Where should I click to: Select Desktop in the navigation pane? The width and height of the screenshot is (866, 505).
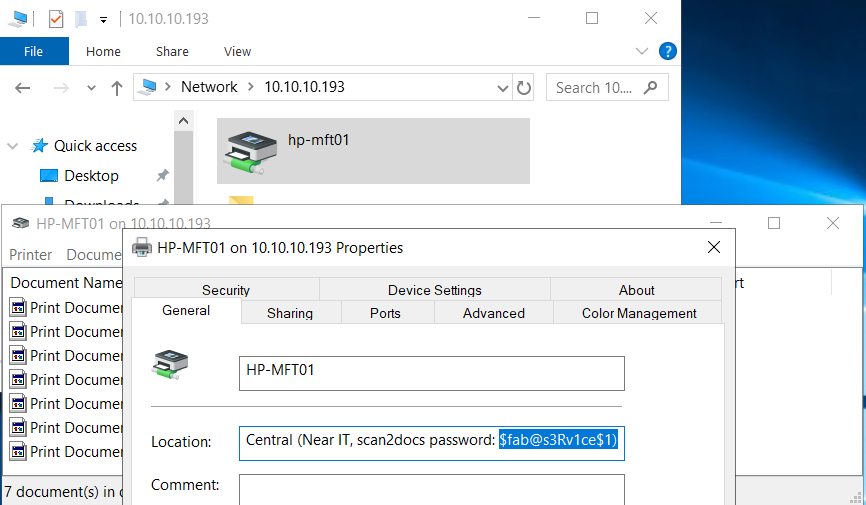tap(92, 176)
